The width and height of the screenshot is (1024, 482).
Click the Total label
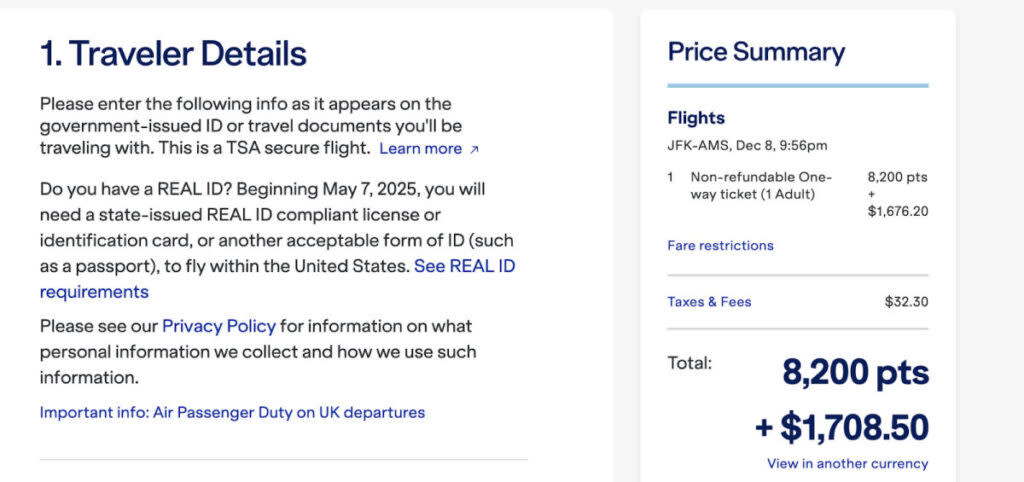[690, 363]
